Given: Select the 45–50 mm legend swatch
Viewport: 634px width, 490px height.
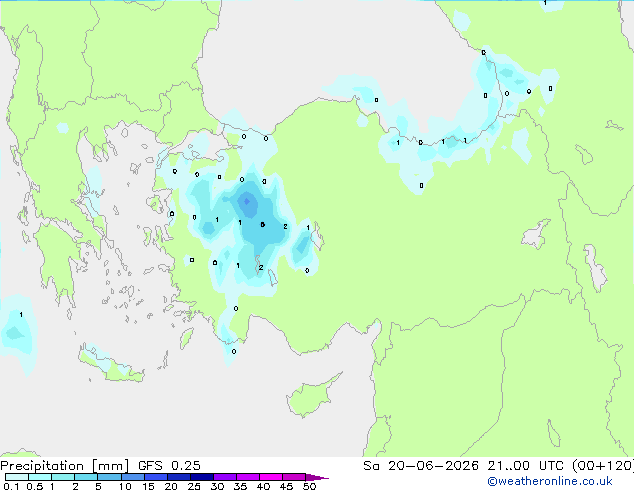Looking at the screenshot, I should 294,477.
